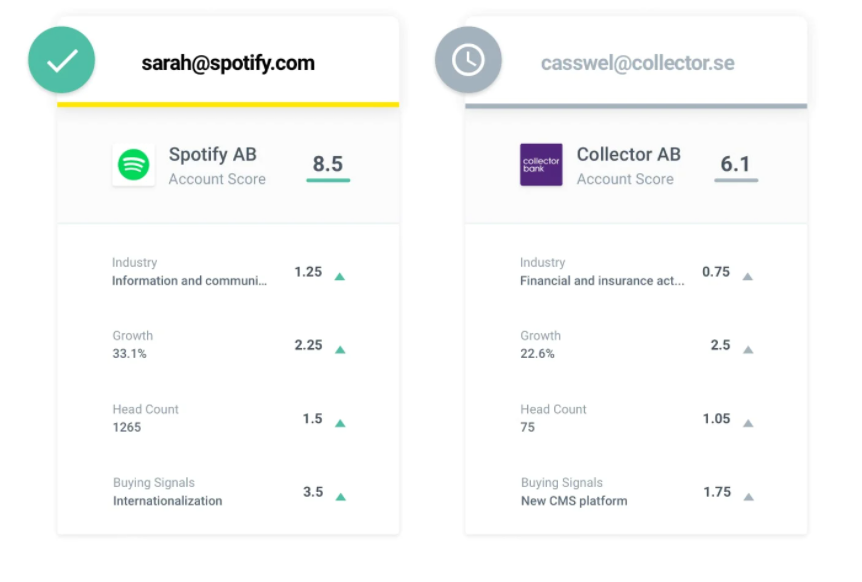Click the gray arrow beside Collector Industry 0.75
This screenshot has width=862, height=582.
click(748, 276)
